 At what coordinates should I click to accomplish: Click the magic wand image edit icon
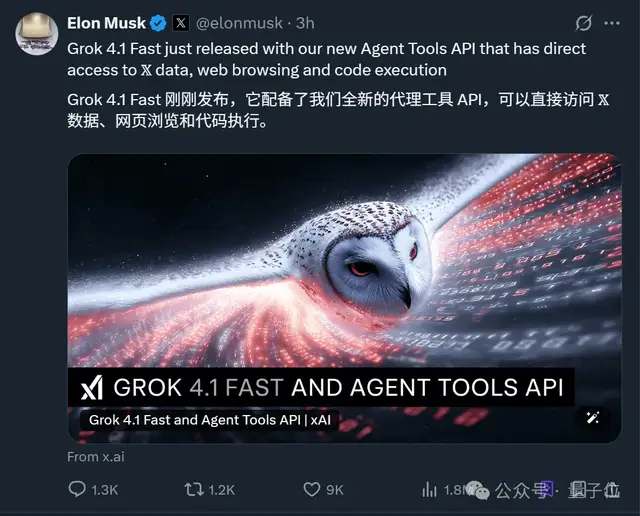(593, 418)
